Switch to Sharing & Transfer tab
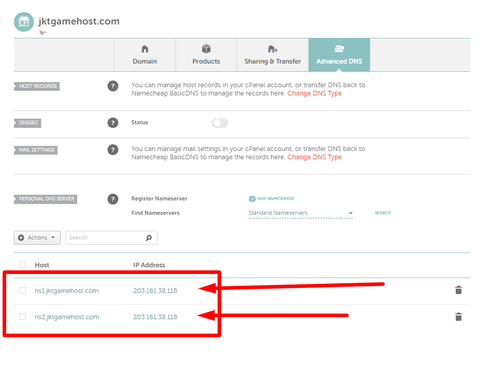Image resolution: width=500 pixels, height=372 pixels. 272,55
